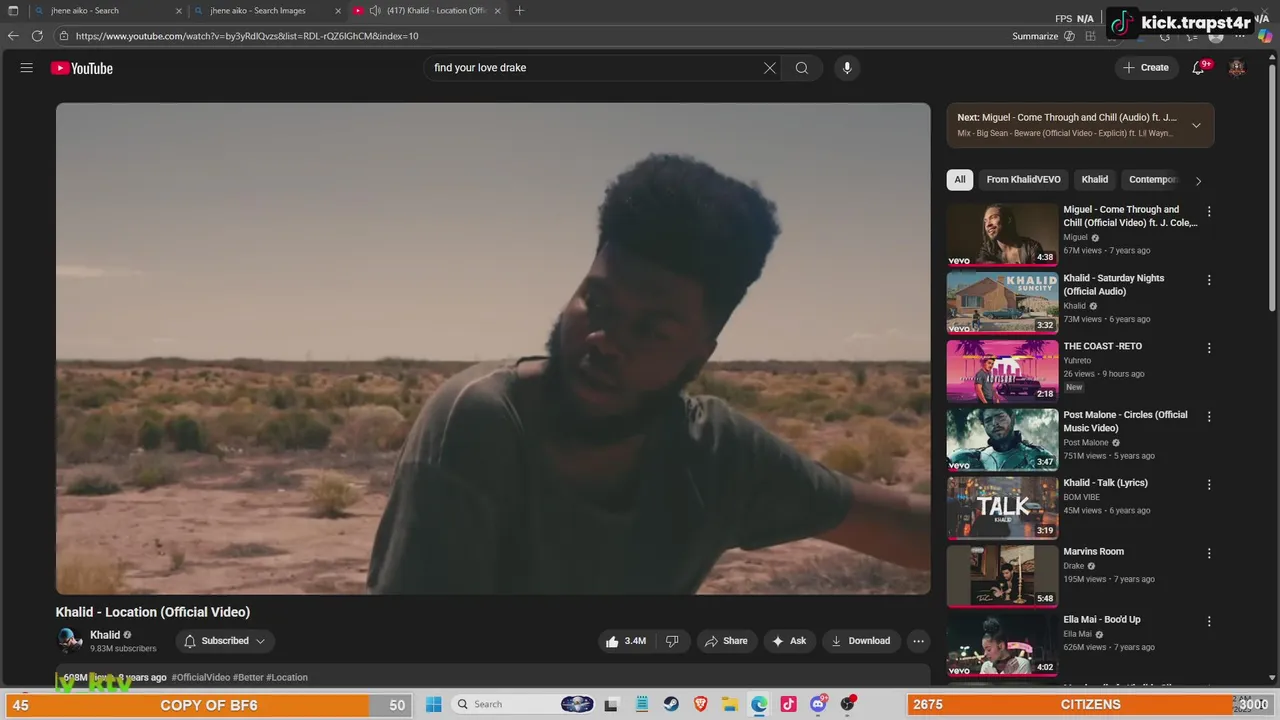
Task: Start voice search with the microphone
Action: [x=847, y=68]
